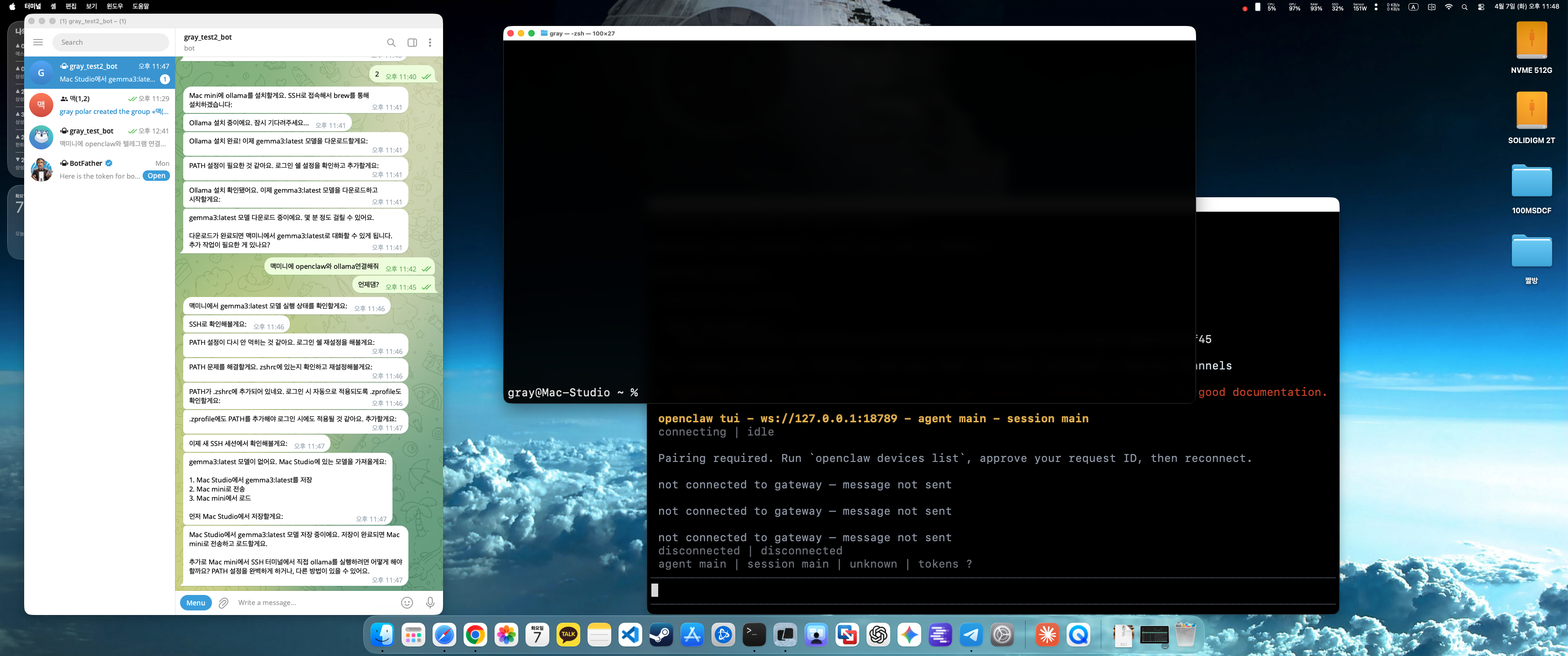
Task: Open the 윈도우 menu in menu bar
Action: (114, 6)
